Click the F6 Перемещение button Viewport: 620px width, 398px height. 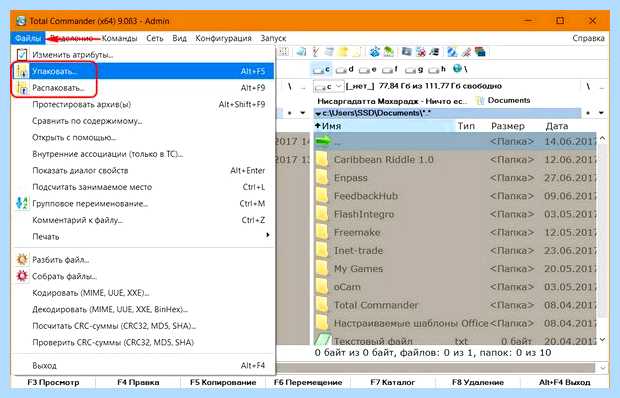pos(308,383)
